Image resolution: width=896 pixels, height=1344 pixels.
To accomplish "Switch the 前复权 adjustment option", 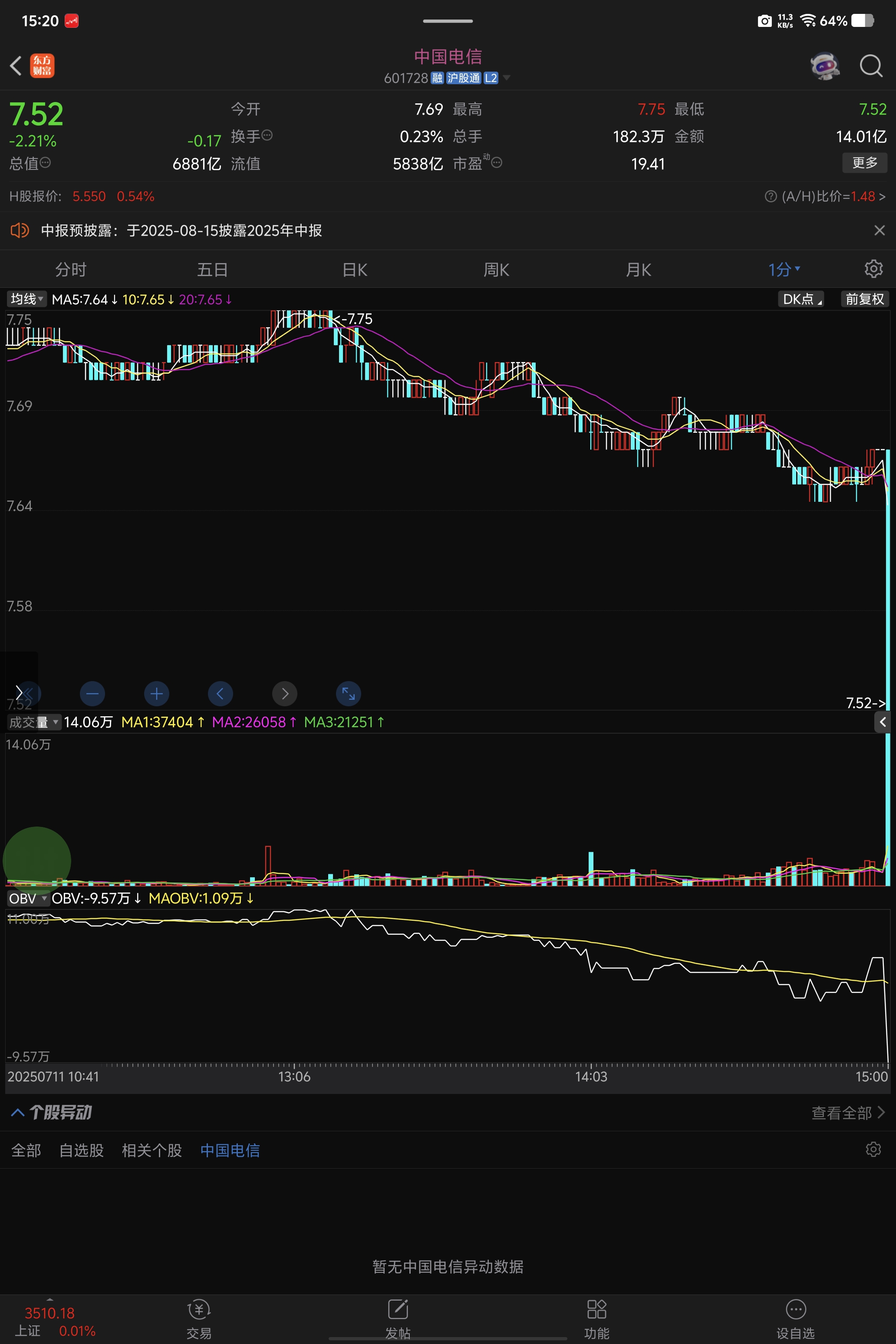I will tap(865, 299).
